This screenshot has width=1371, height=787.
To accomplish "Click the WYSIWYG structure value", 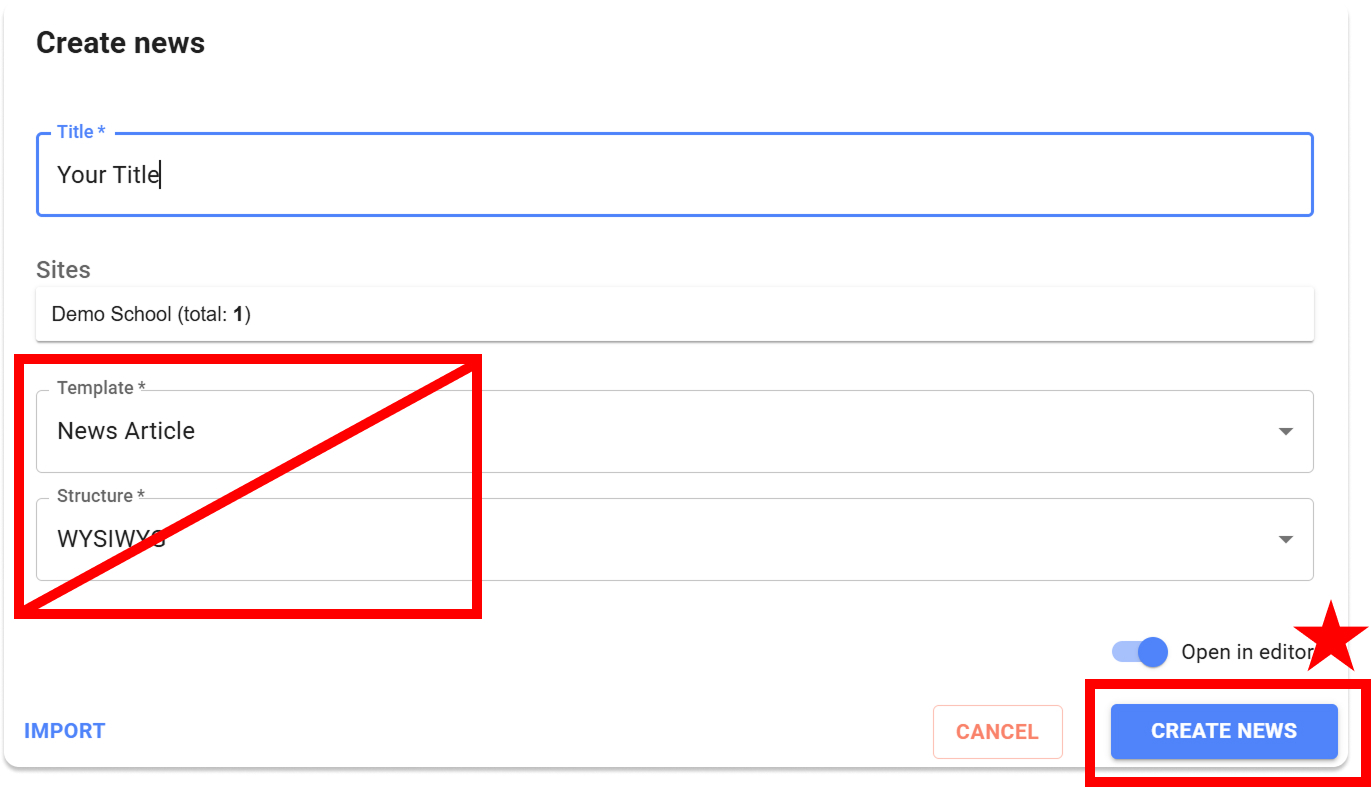I will [x=110, y=539].
